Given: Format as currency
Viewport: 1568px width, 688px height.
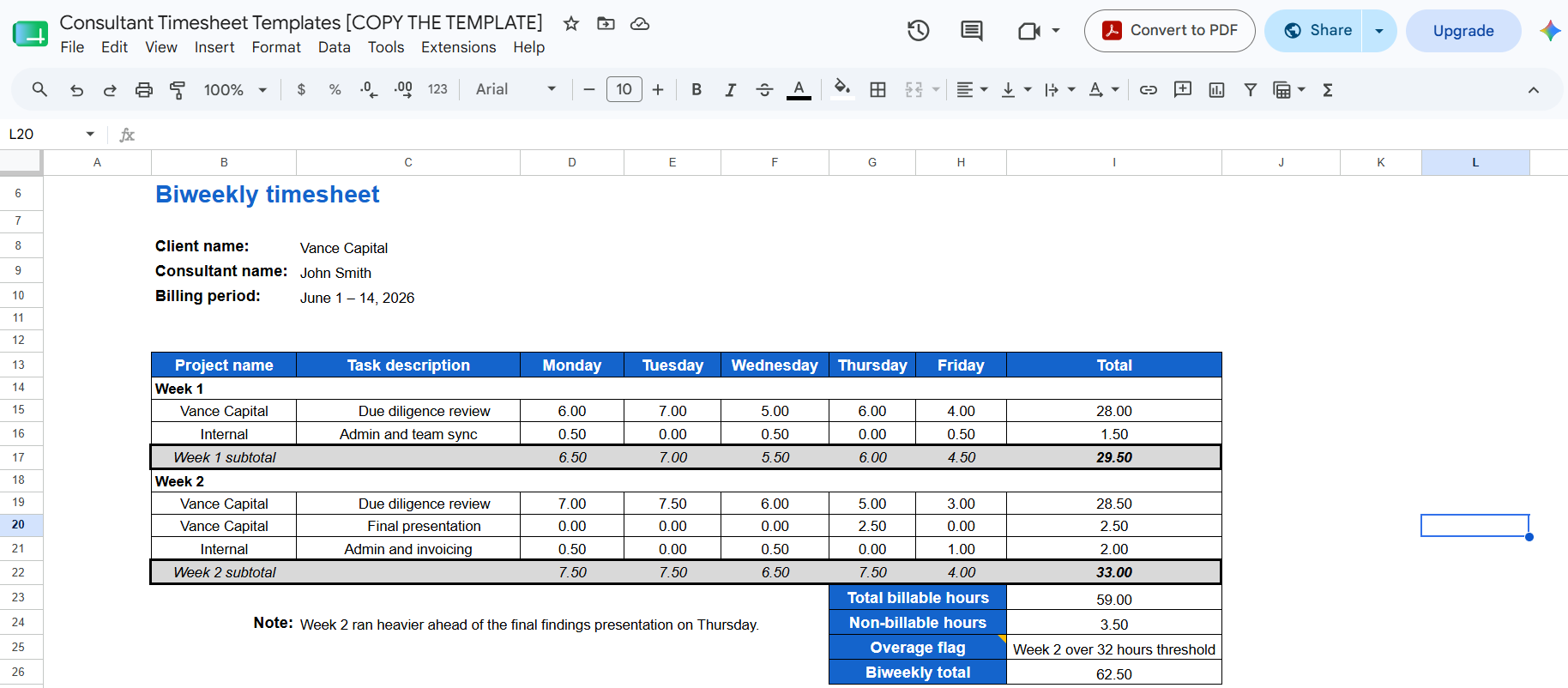Looking at the screenshot, I should pyautogui.click(x=301, y=89).
